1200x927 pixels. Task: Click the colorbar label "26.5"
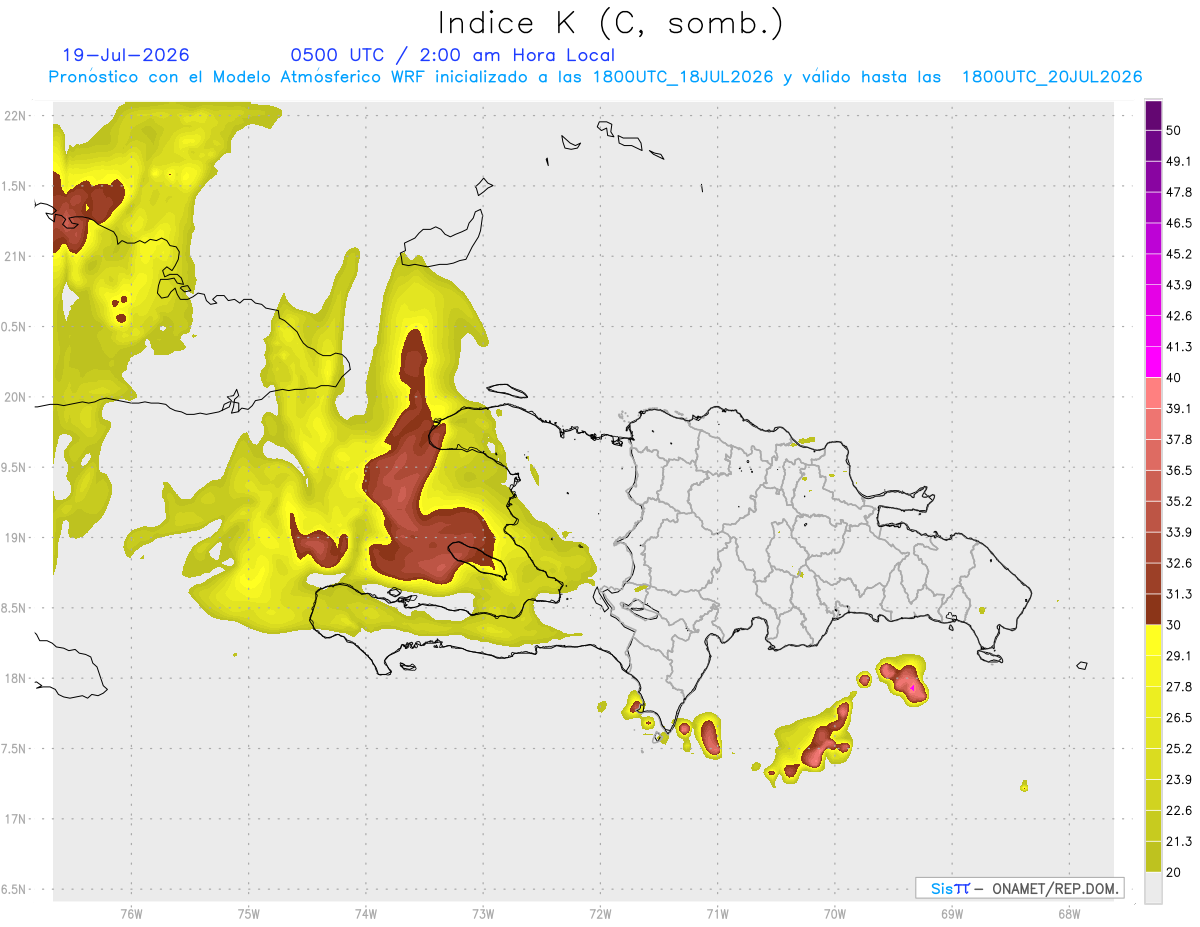(1179, 718)
